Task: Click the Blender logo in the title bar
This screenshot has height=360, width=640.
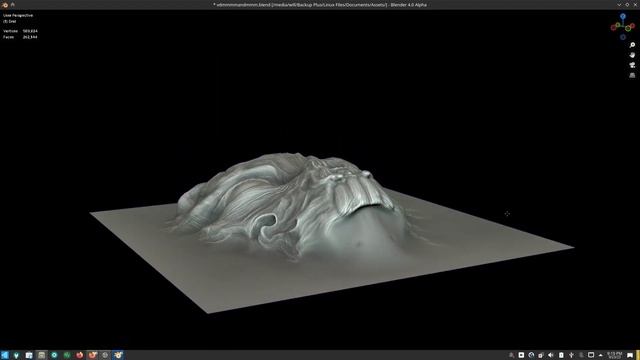Action: tap(5, 4)
